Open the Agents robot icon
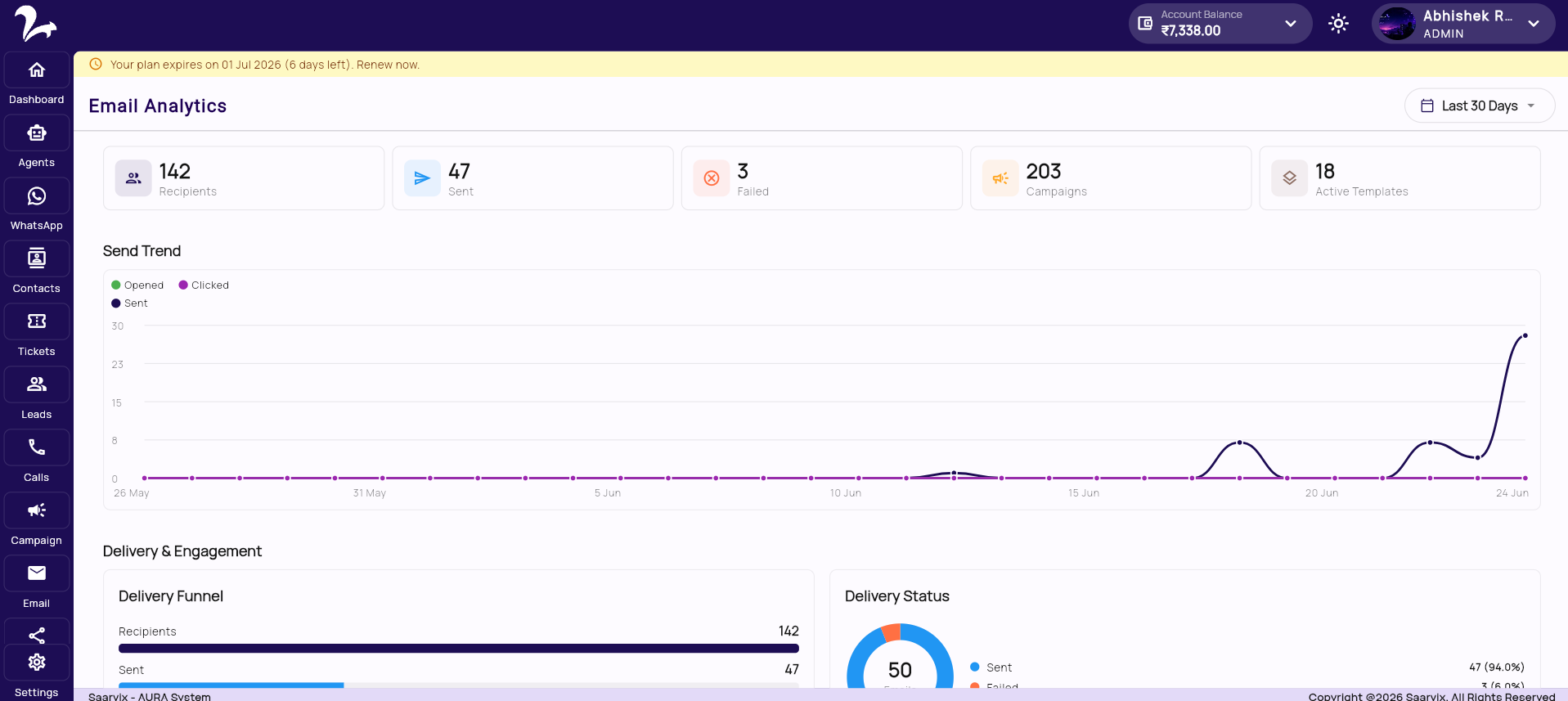This screenshot has height=701, width=1568. [37, 133]
